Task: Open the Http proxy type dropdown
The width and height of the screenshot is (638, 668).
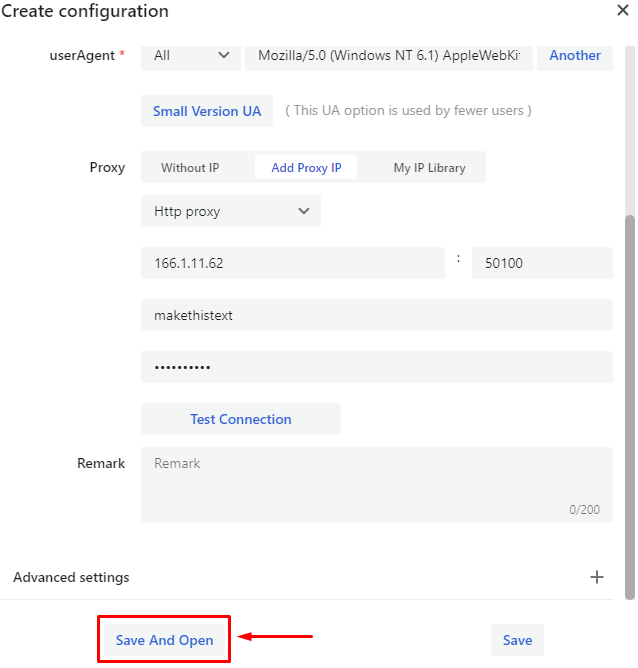Action: [x=231, y=211]
